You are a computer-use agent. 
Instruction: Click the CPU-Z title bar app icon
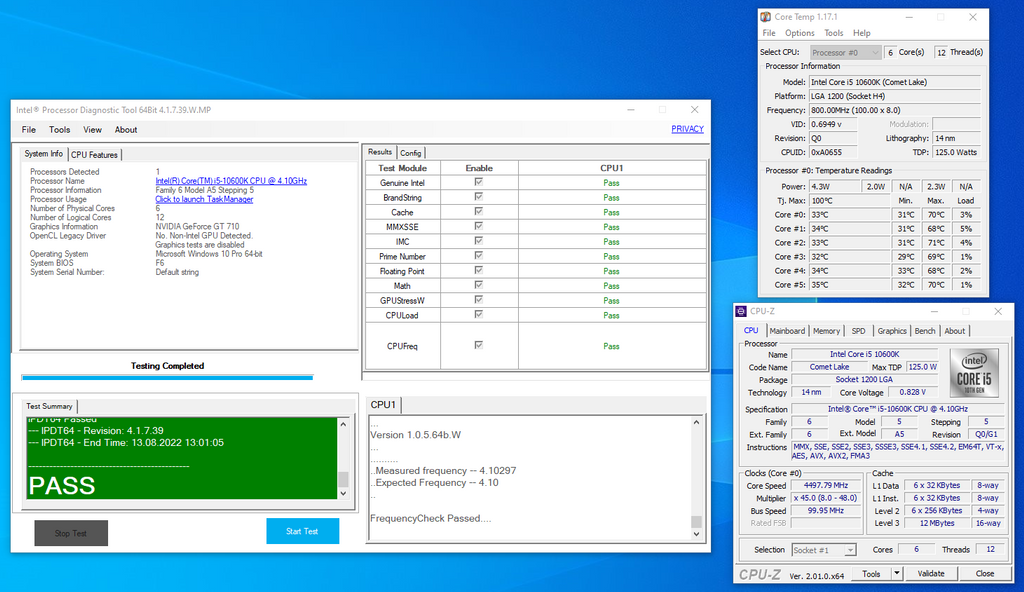741,312
